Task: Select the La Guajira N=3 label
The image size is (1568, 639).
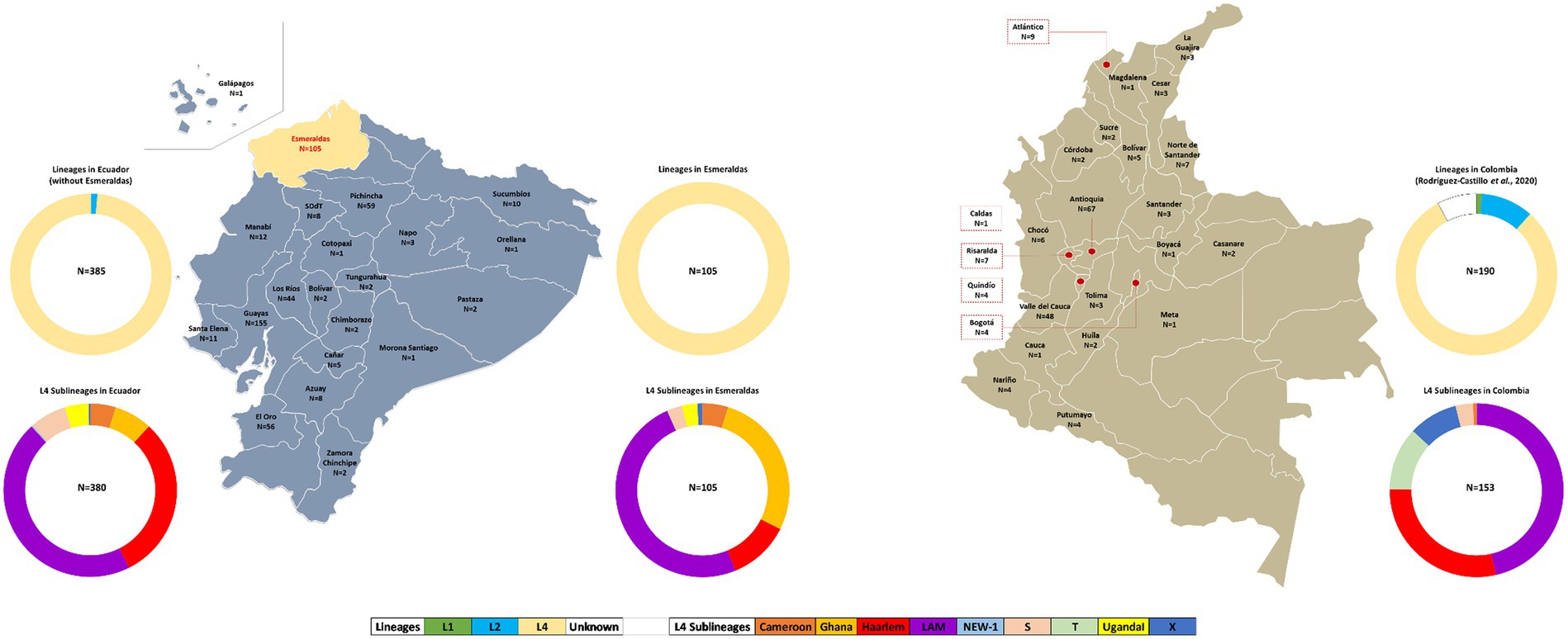Action: point(1187,47)
